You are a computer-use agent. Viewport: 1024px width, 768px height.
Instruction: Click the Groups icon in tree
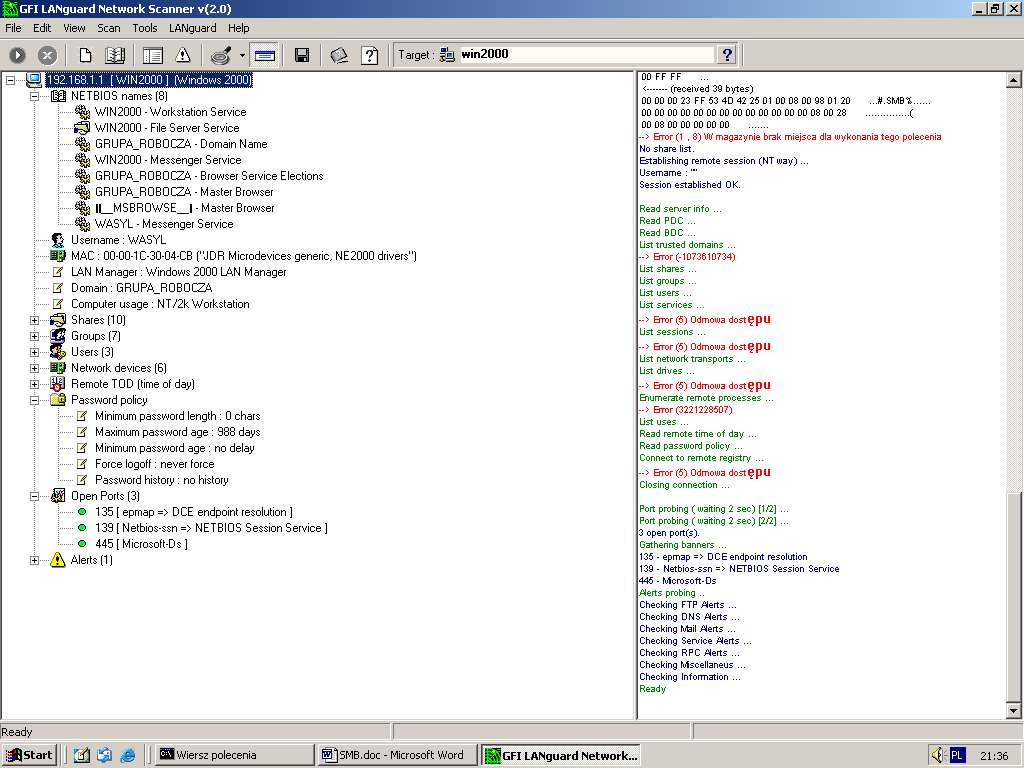[58, 336]
